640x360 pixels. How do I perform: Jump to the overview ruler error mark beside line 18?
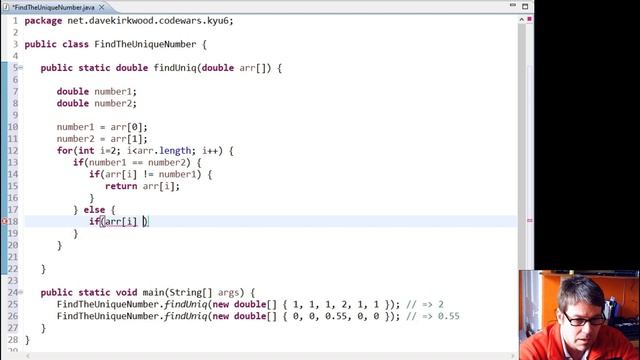click(529, 220)
